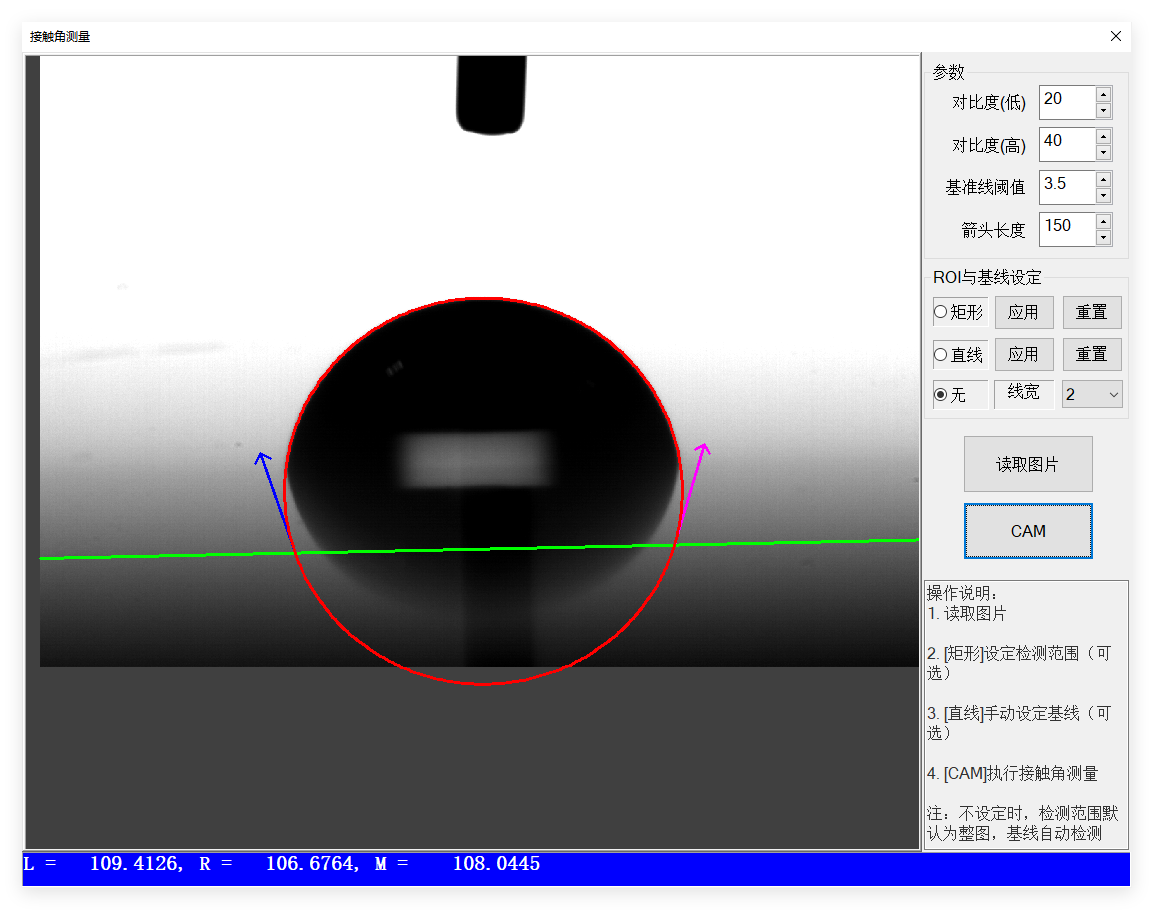This screenshot has height=910, width=1154.
Task: Increase 箭头长度 with the up arrow
Action: 1103,221
